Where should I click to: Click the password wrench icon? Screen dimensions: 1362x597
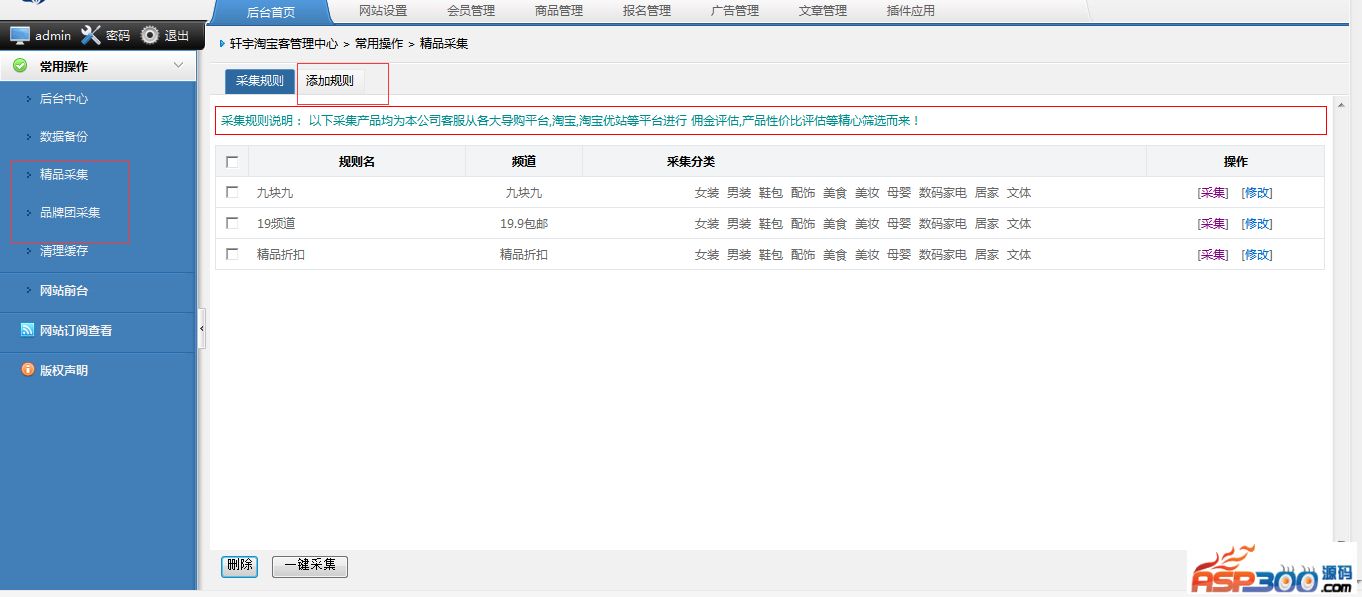point(91,35)
